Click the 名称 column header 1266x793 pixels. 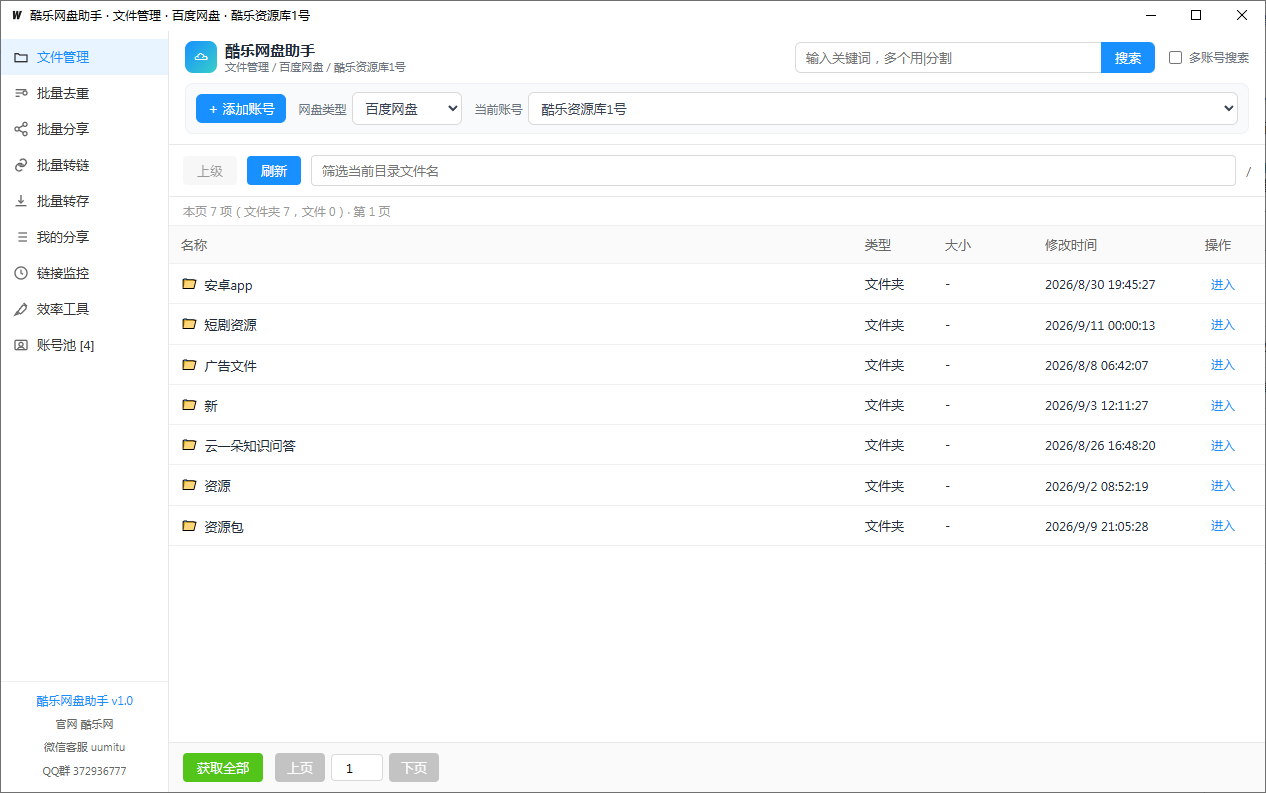194,245
